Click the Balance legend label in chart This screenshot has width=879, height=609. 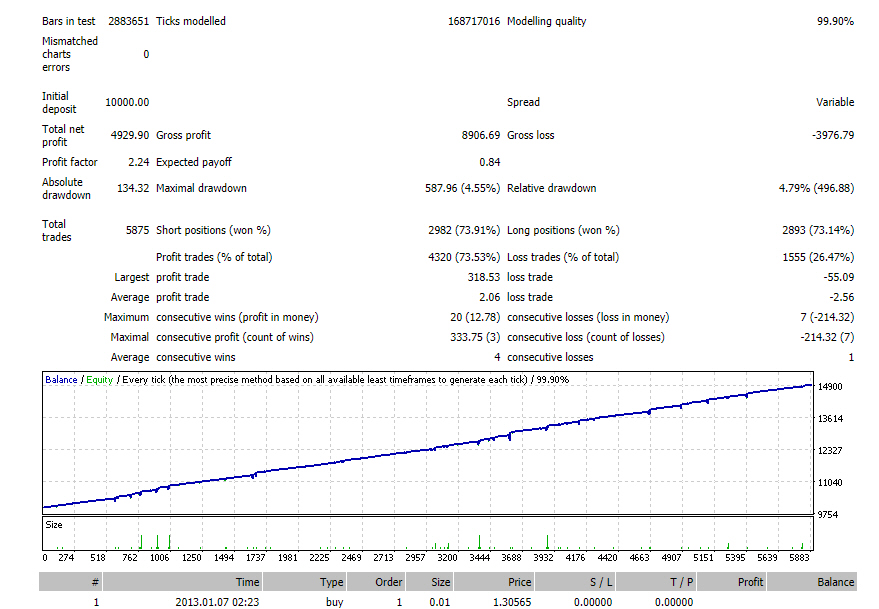(61, 380)
